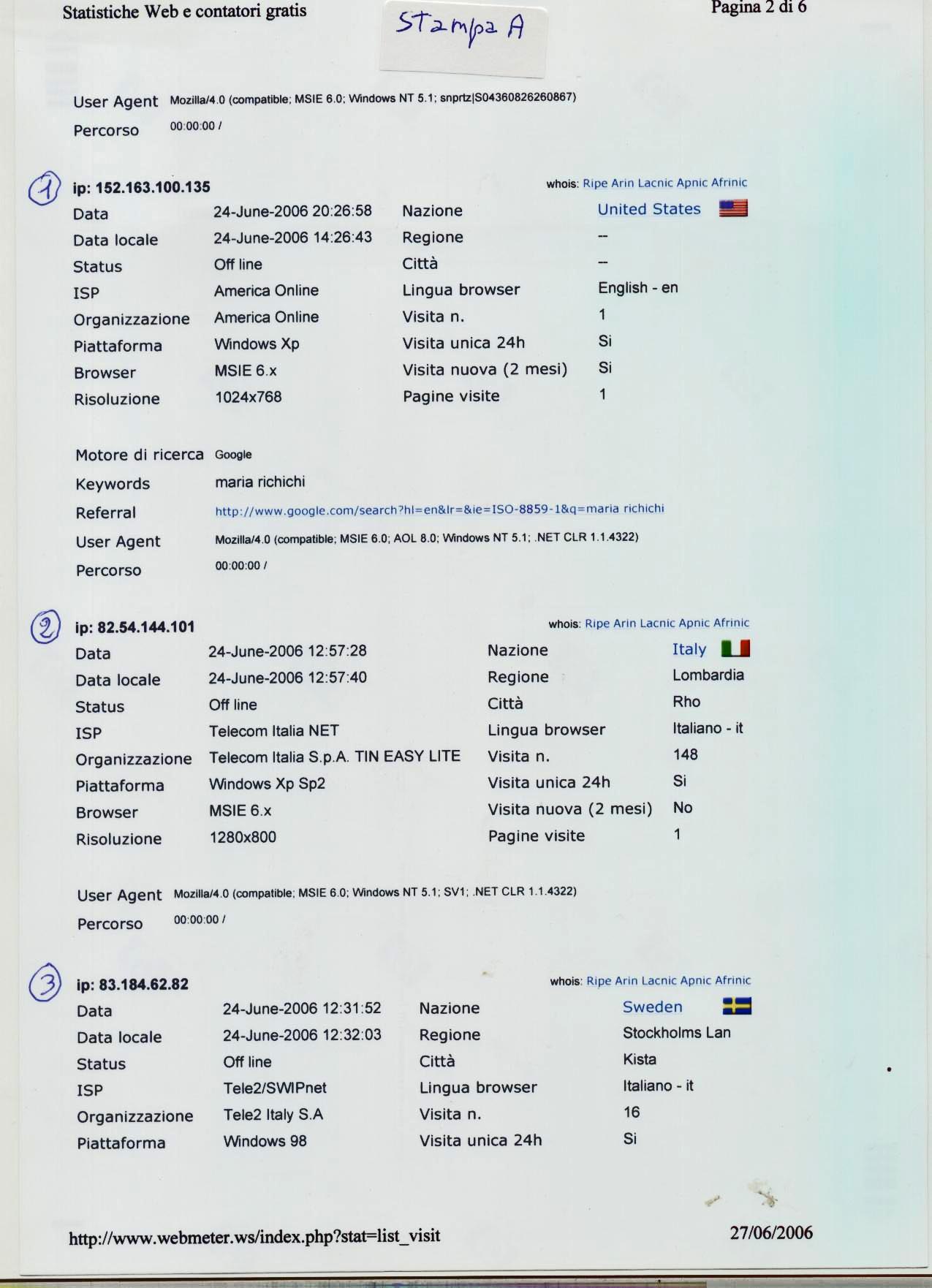Click the platform value 'Windows 98'

pos(265,1141)
